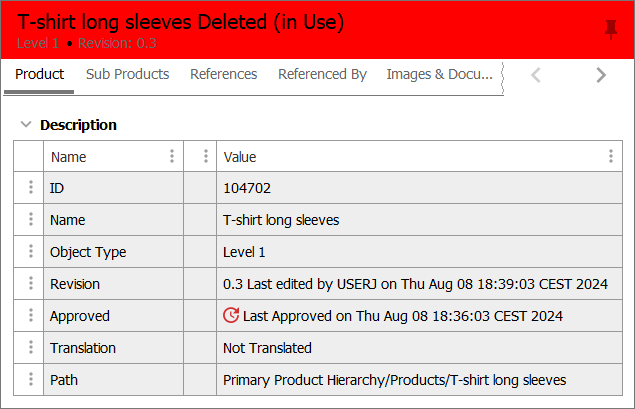
Task: Select the ID value 104702
Action: click(247, 188)
